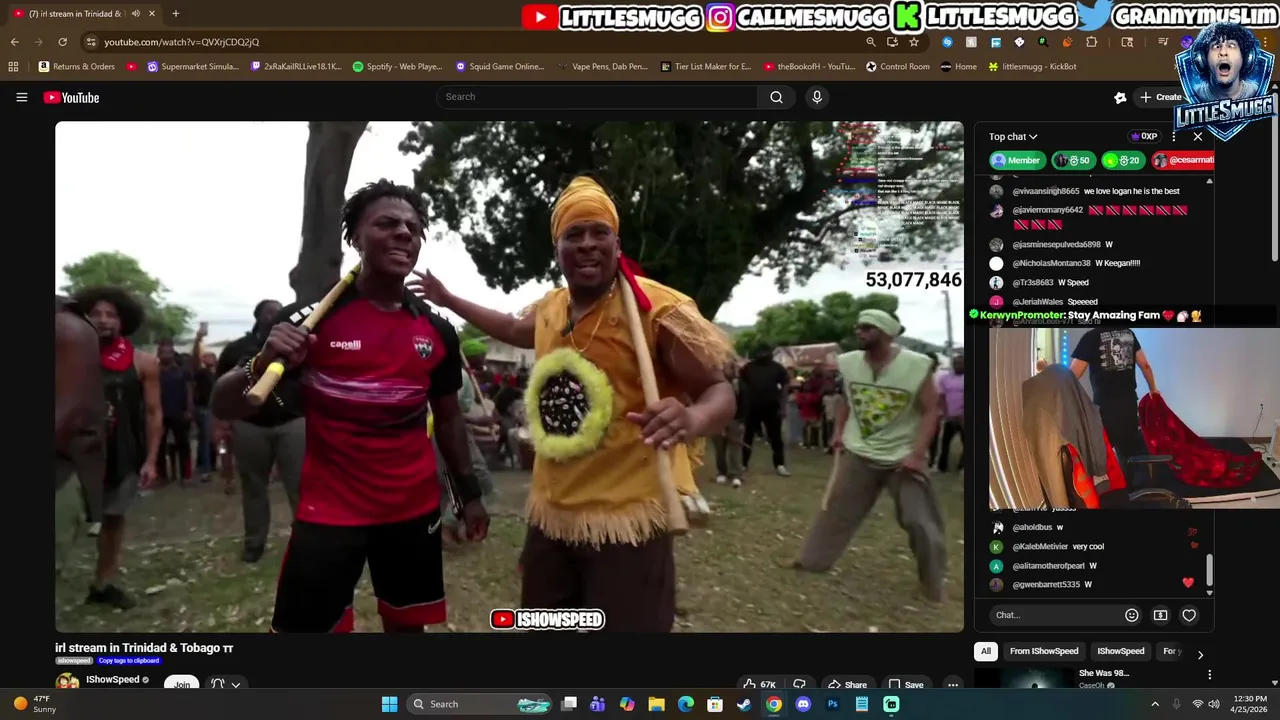Open Photoshop from the taskbar
The height and width of the screenshot is (720, 1280).
832,704
